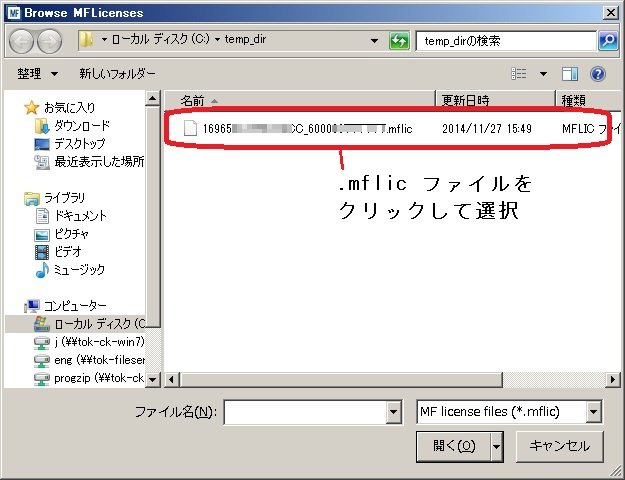Image resolution: width=625 pixels, height=480 pixels.
Task: Click the キャンセル cancel button
Action: [559, 447]
